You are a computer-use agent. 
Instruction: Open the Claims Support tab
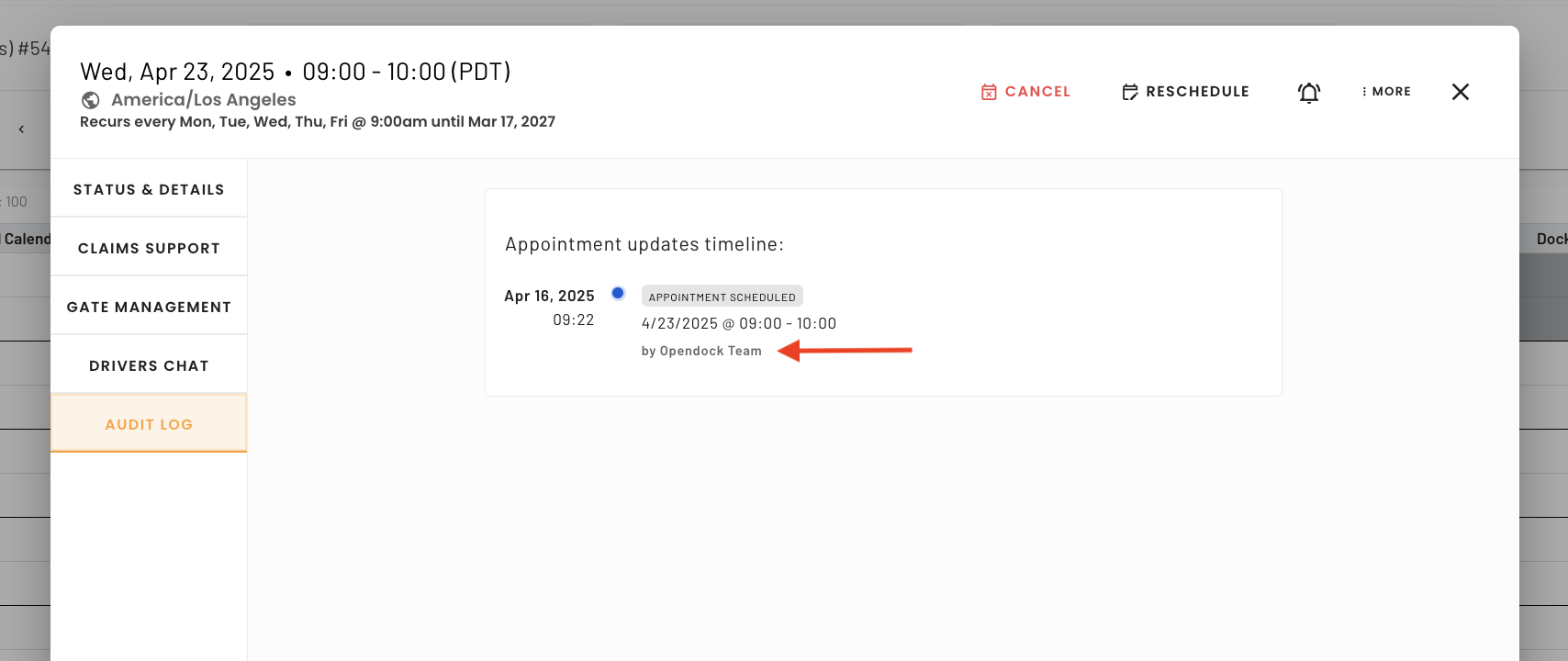tap(149, 247)
